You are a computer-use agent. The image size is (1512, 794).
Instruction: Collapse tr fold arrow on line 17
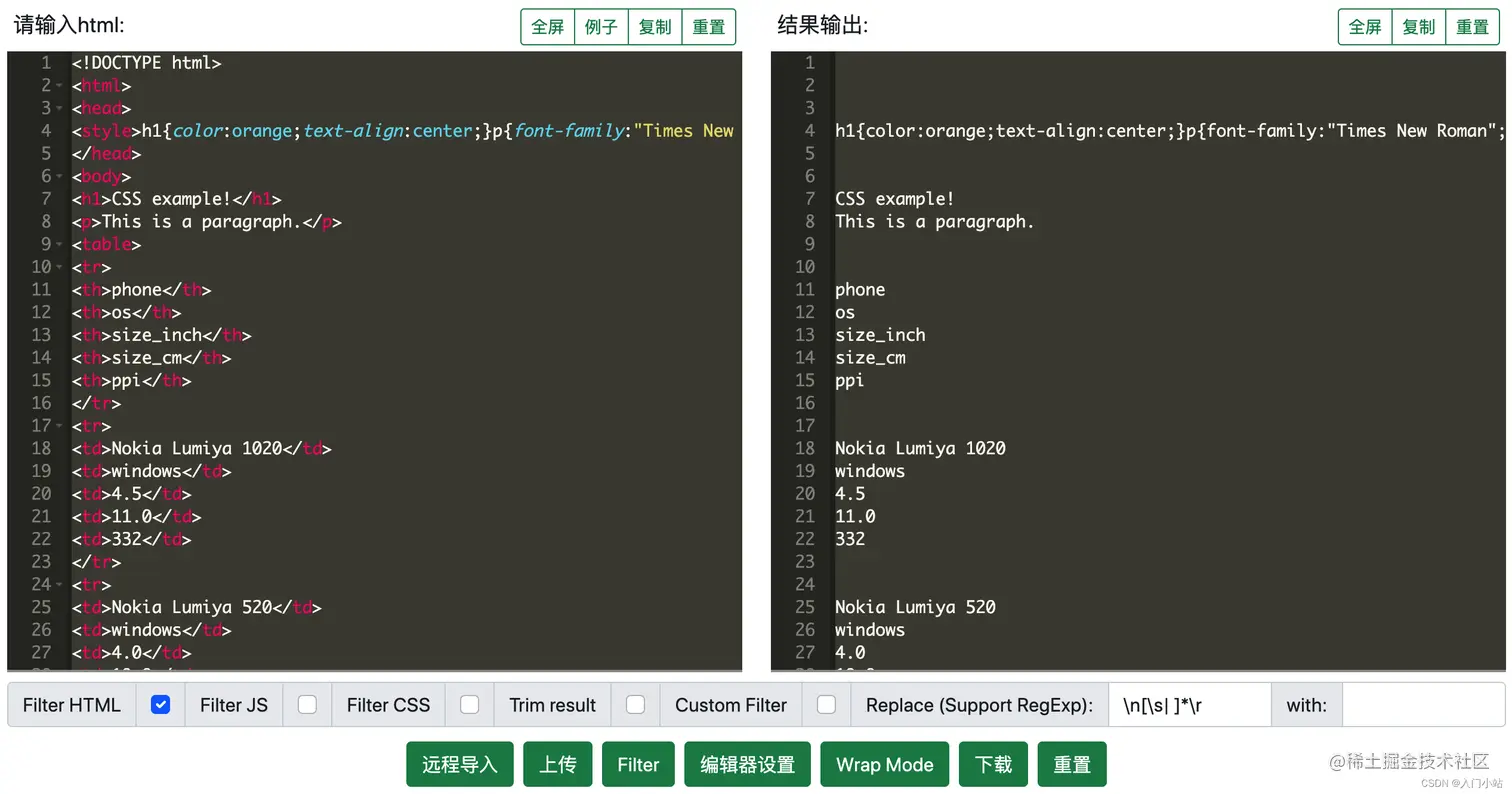pyautogui.click(x=60, y=426)
